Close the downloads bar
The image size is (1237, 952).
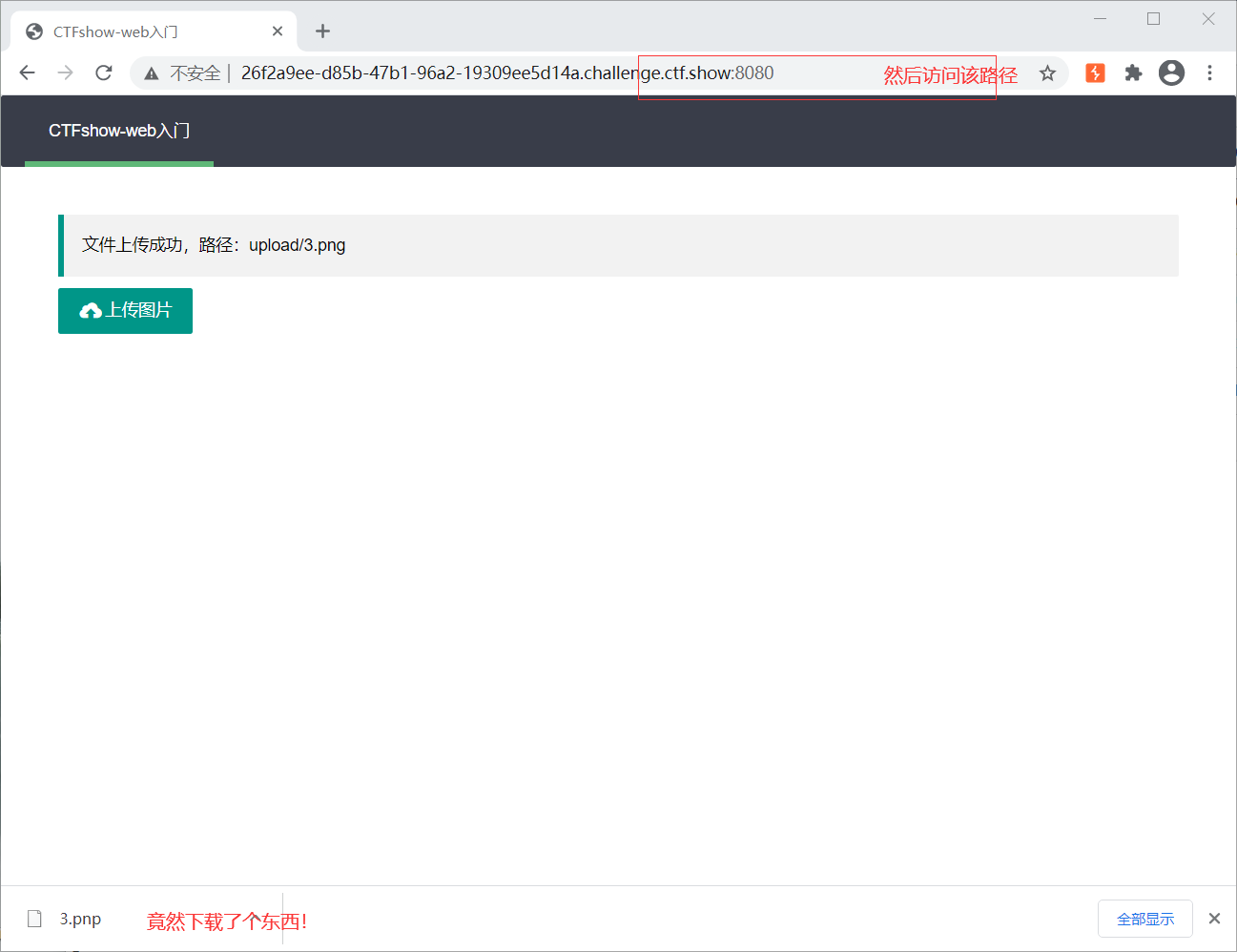pos(1214,919)
